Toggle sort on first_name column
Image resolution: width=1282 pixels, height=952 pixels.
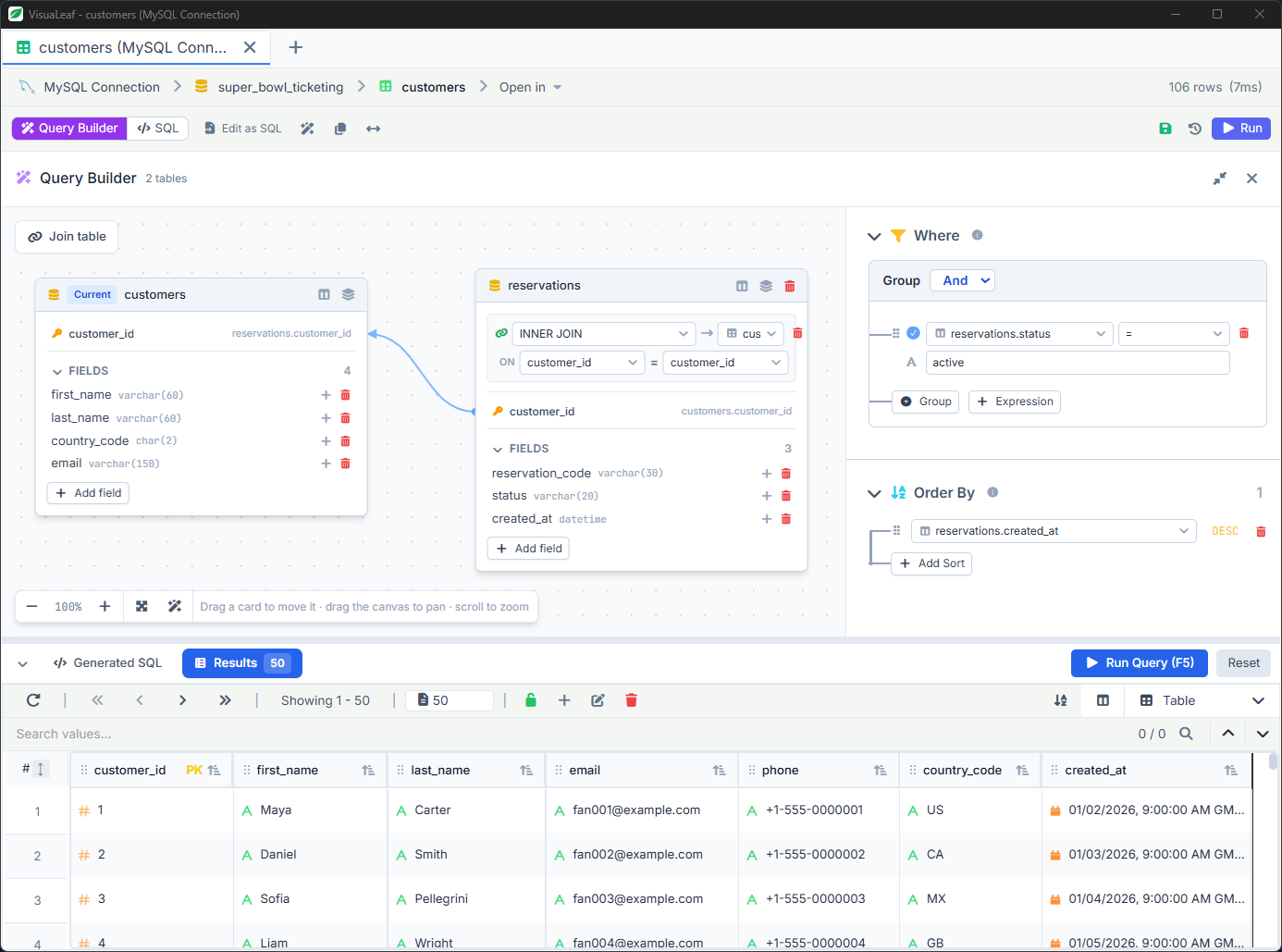368,770
